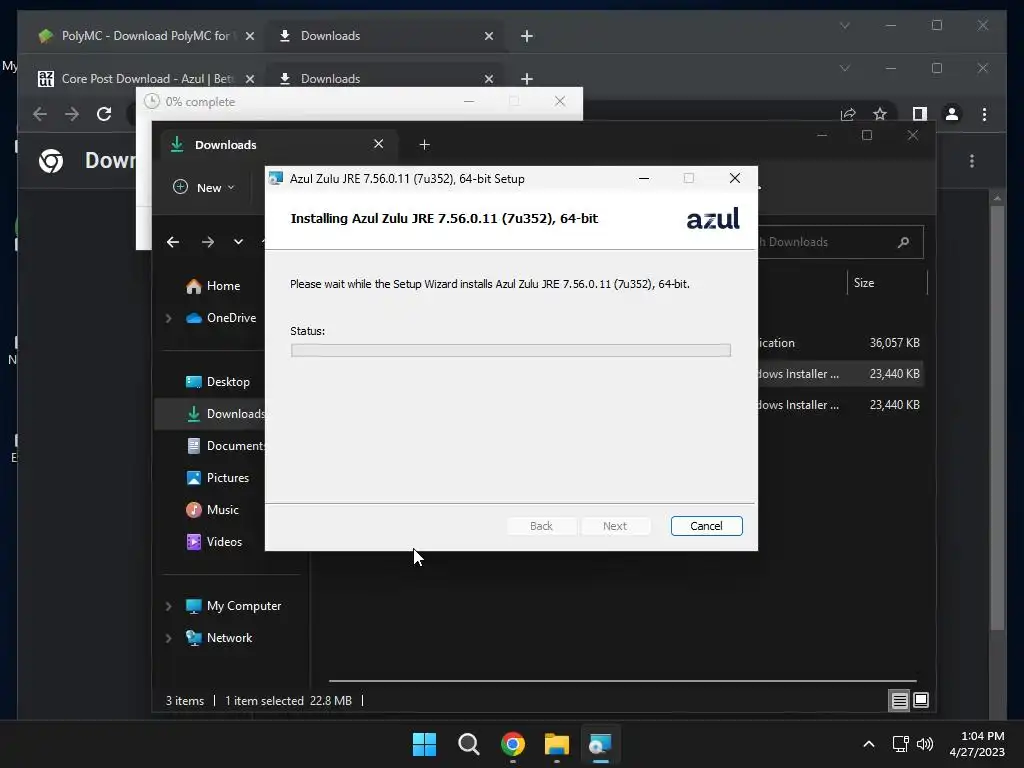Viewport: 1024px width, 768px height.
Task: Open Tab search dropdown in second Chrome
Action: pyautogui.click(x=844, y=68)
